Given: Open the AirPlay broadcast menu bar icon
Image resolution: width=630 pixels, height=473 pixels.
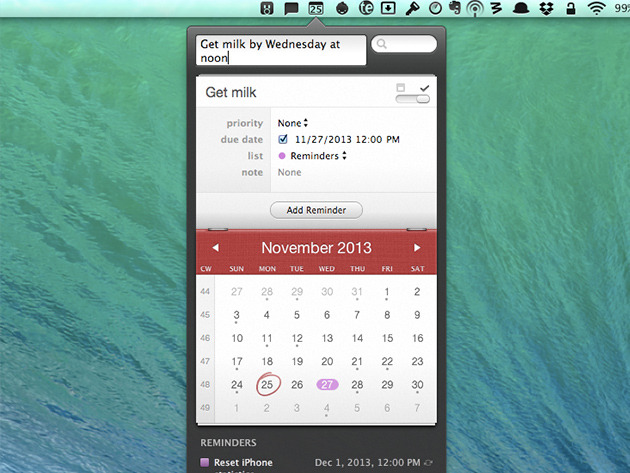Looking at the screenshot, I should tap(475, 8).
